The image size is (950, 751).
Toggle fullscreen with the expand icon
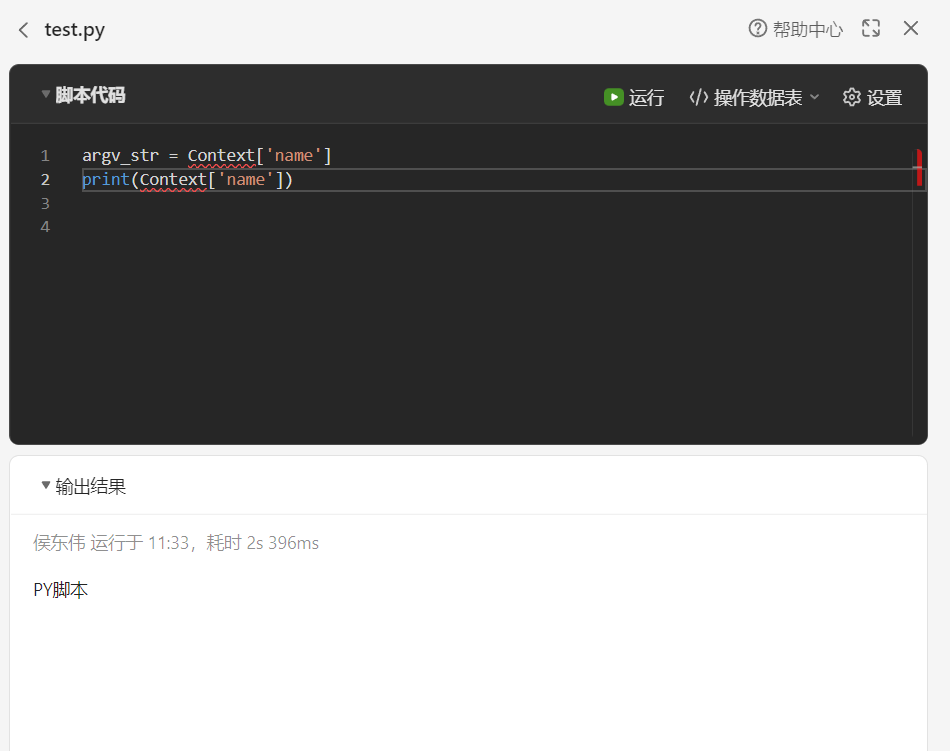pyautogui.click(x=871, y=28)
